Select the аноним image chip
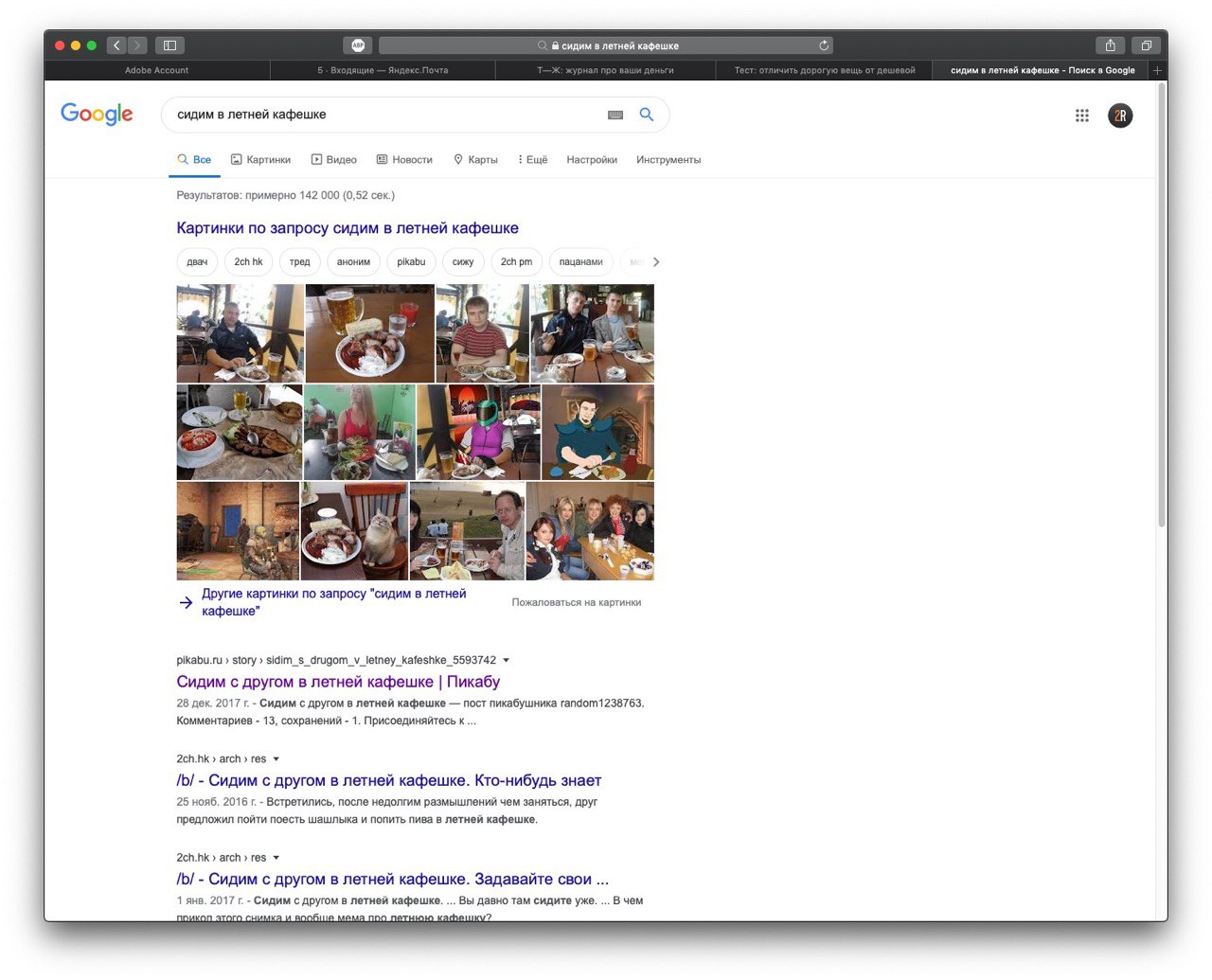The image size is (1212, 980). [x=353, y=262]
